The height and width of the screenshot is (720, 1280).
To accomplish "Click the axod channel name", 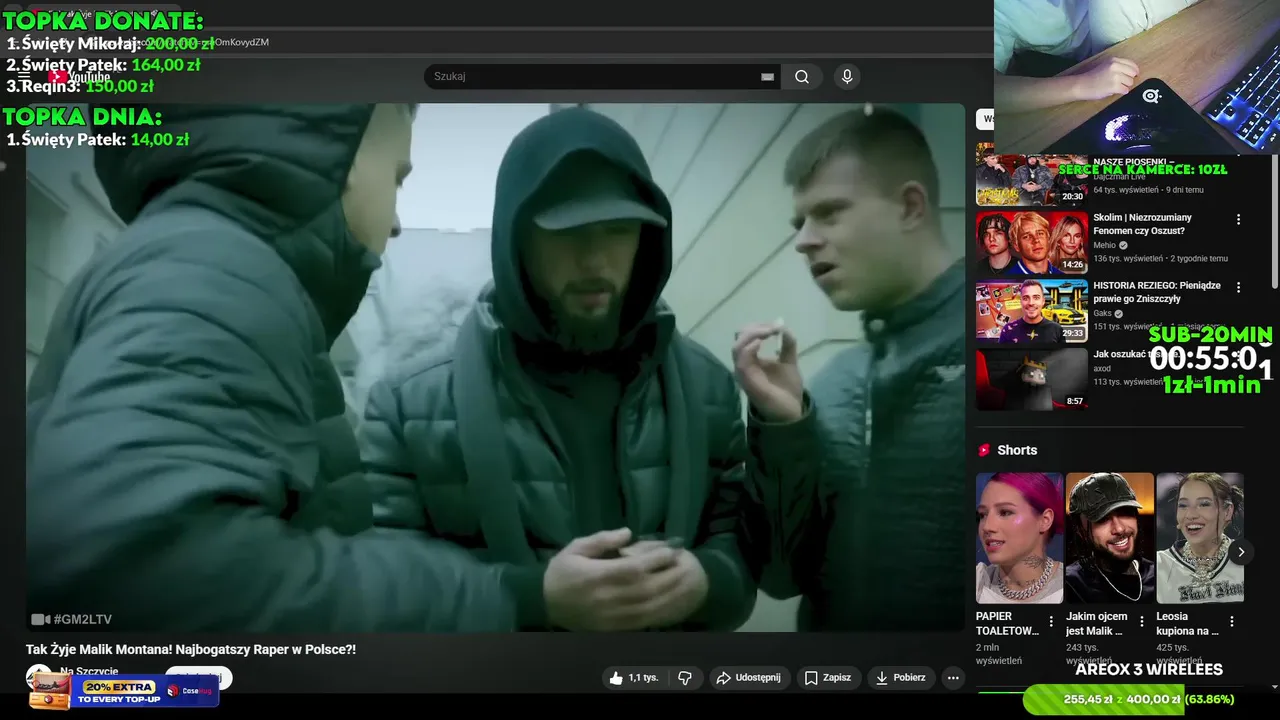I will pos(1102,368).
